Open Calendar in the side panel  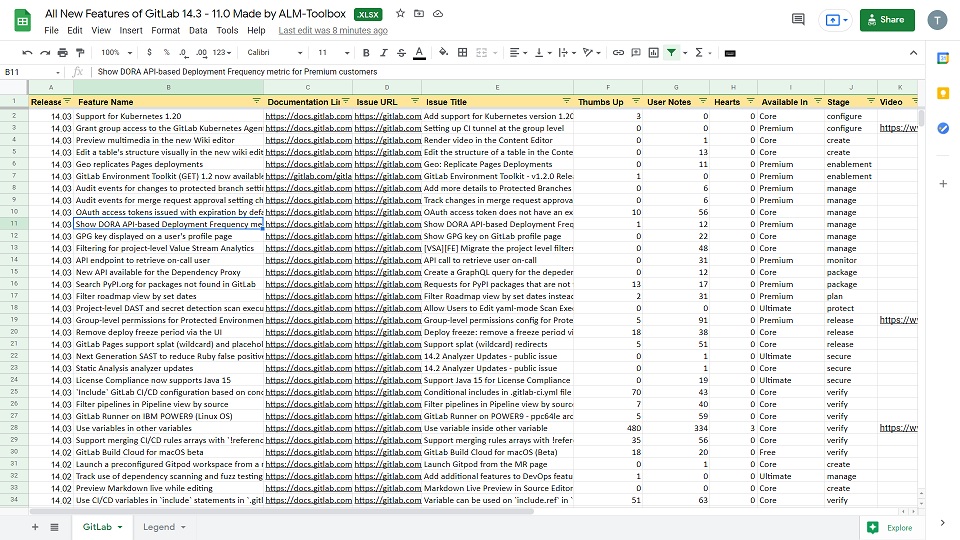pyautogui.click(x=943, y=58)
